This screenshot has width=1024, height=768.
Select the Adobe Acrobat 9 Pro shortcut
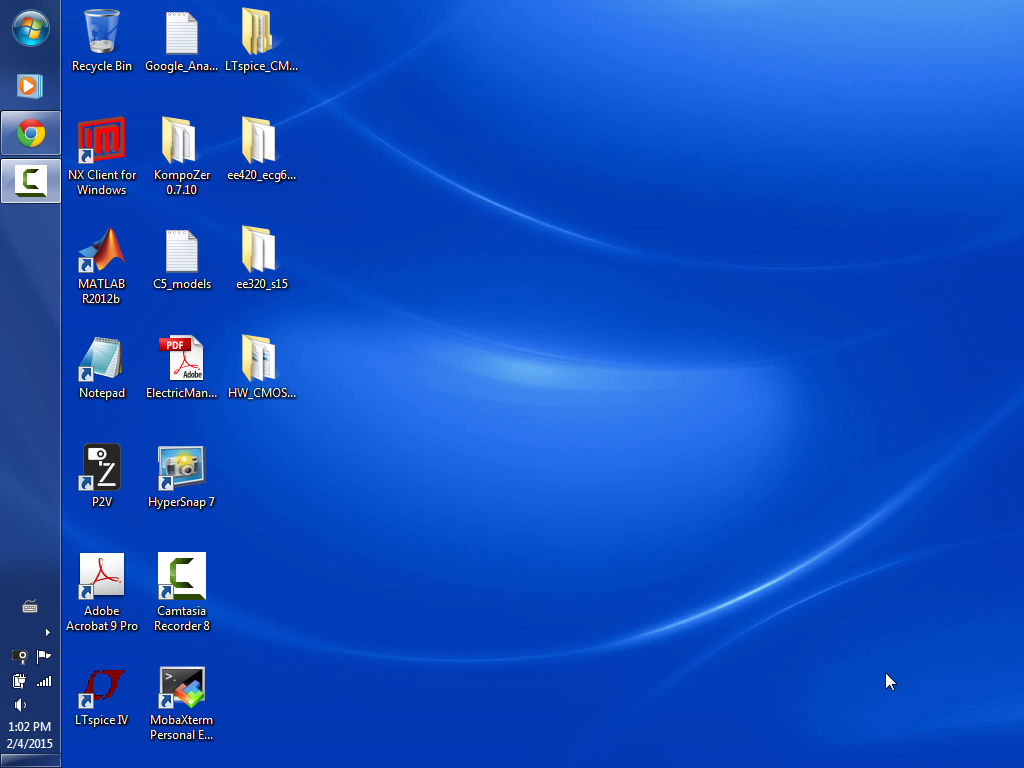pos(102,579)
